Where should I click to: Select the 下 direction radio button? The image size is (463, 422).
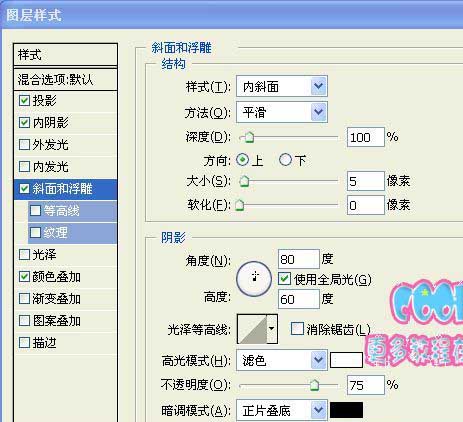tap(285, 160)
